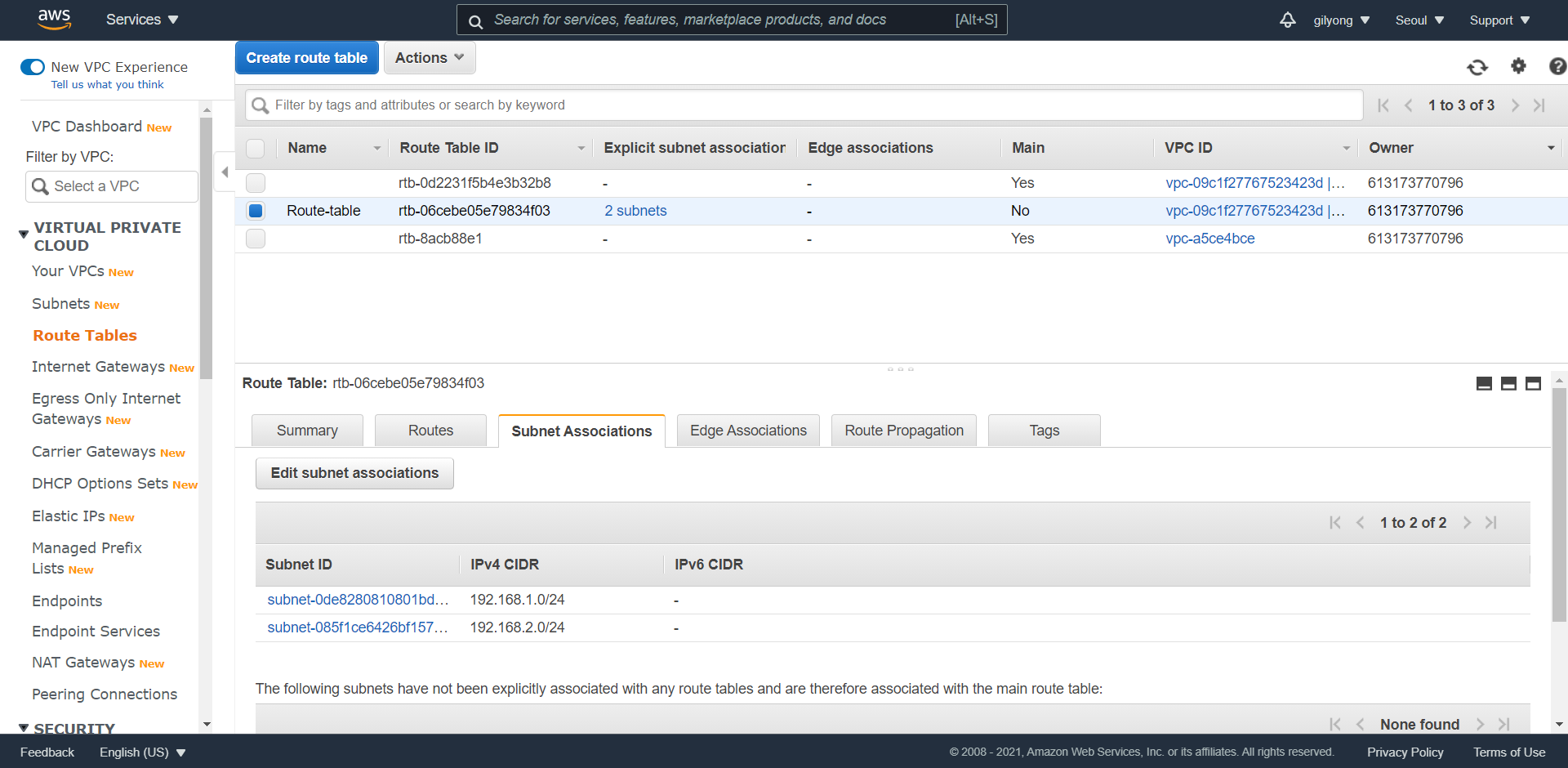Switch to the Edge Associations tab
Image resolution: width=1568 pixels, height=768 pixels.
click(x=748, y=431)
